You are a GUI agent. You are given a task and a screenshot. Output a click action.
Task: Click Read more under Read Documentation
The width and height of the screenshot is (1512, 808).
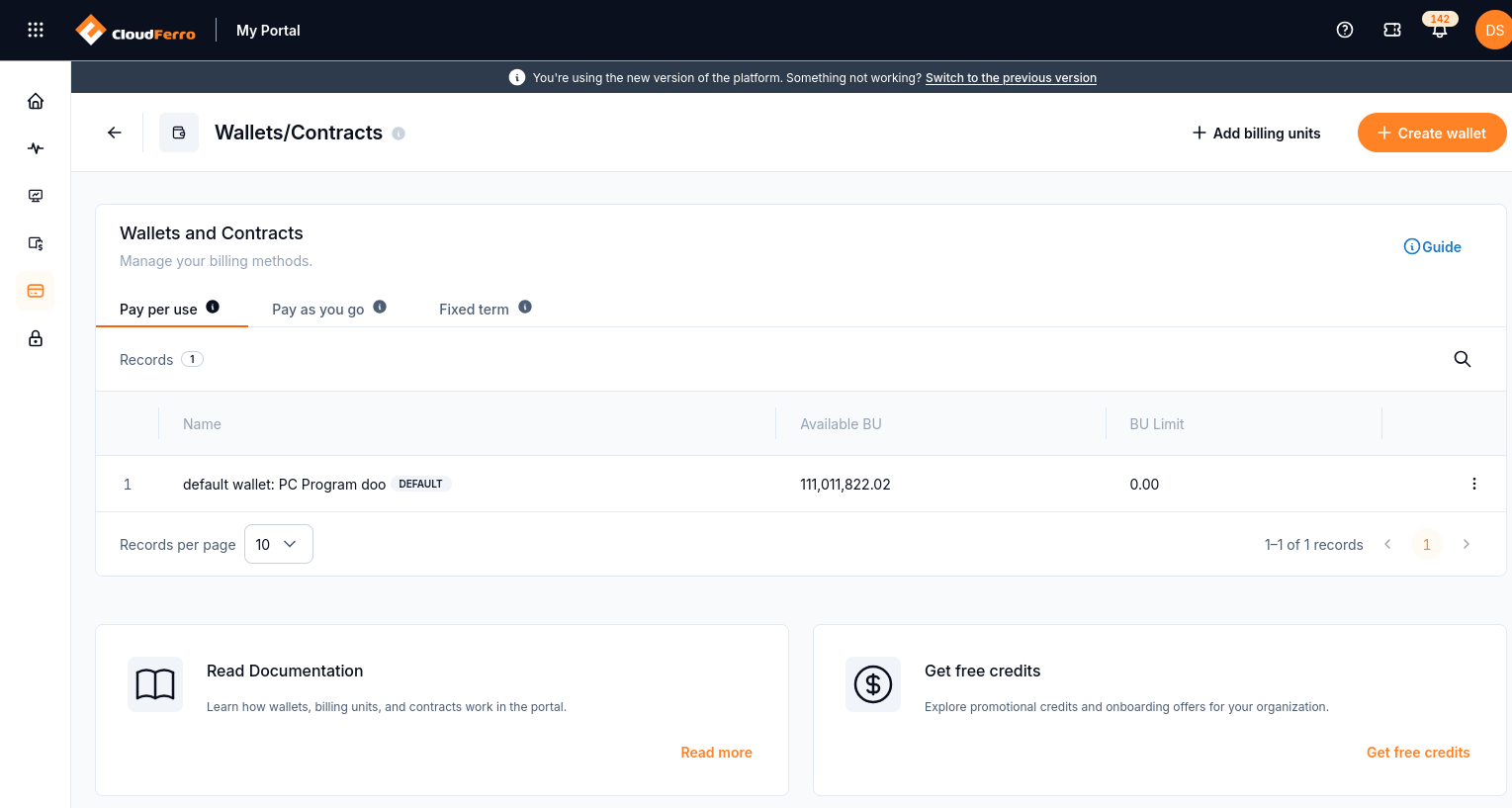(717, 753)
